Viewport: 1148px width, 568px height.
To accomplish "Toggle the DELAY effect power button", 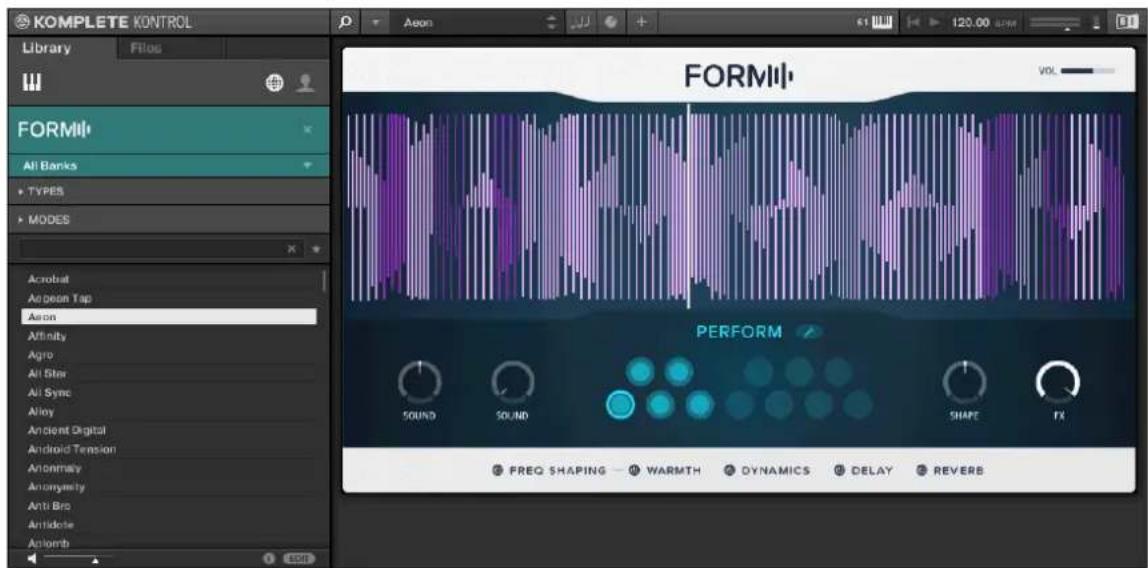I will 839,470.
